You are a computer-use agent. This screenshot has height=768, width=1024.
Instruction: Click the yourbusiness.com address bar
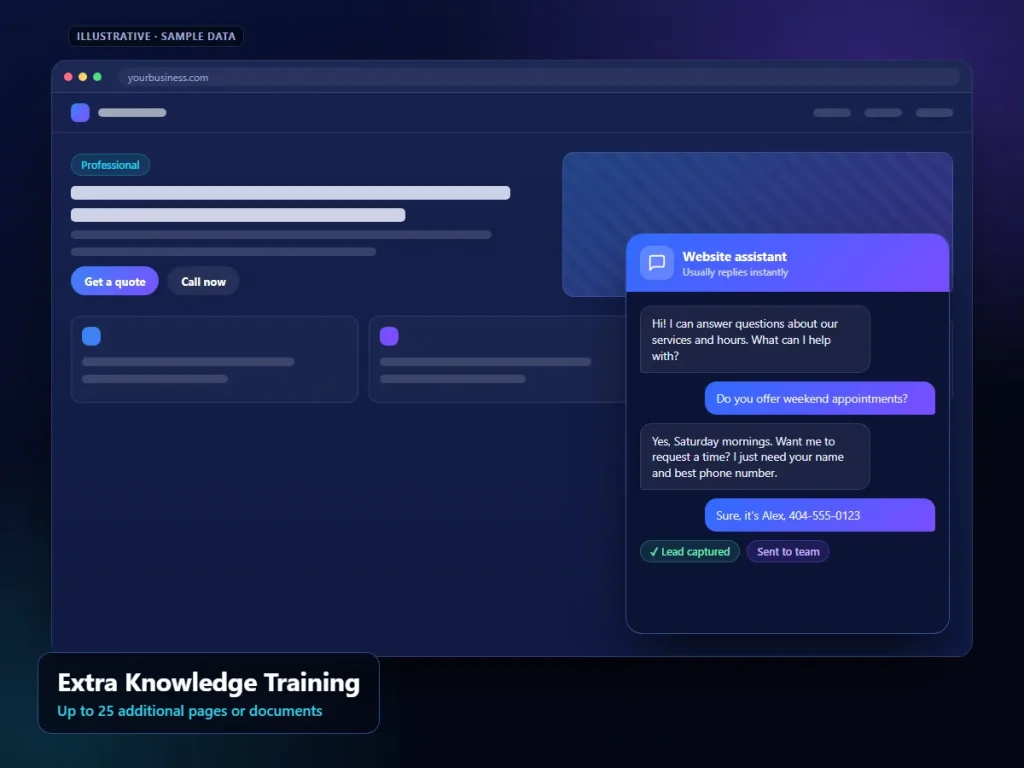(539, 77)
